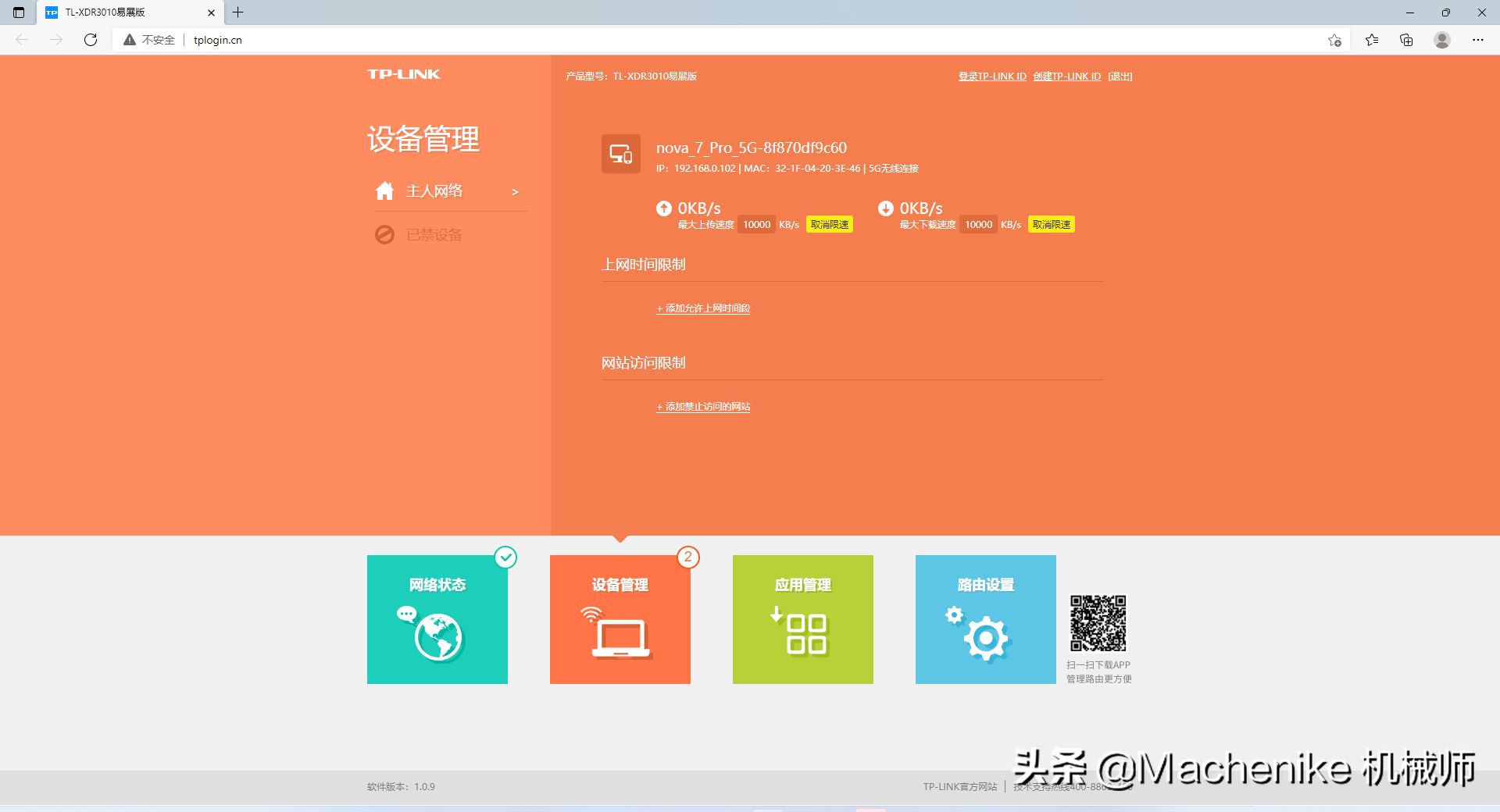The height and width of the screenshot is (812, 1500).
Task: Click the QR code for APP download
Action: pos(1098,623)
